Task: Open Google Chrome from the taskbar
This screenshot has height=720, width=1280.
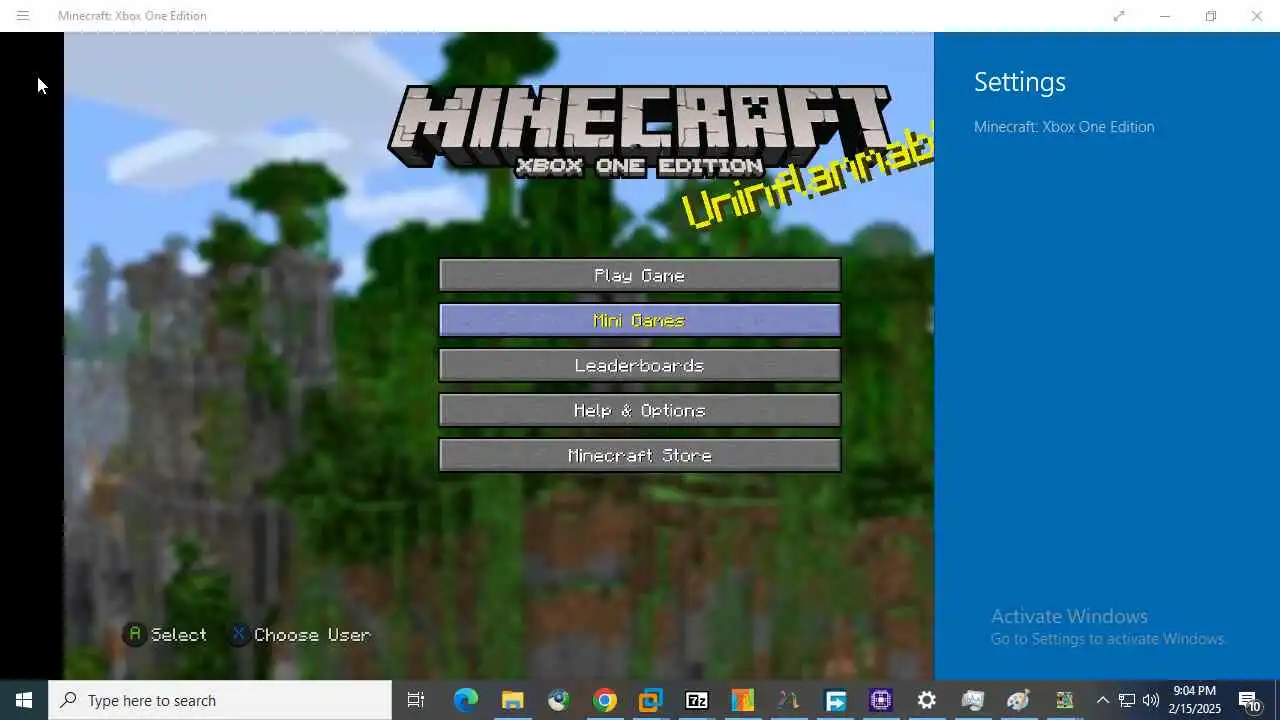Action: tap(604, 700)
